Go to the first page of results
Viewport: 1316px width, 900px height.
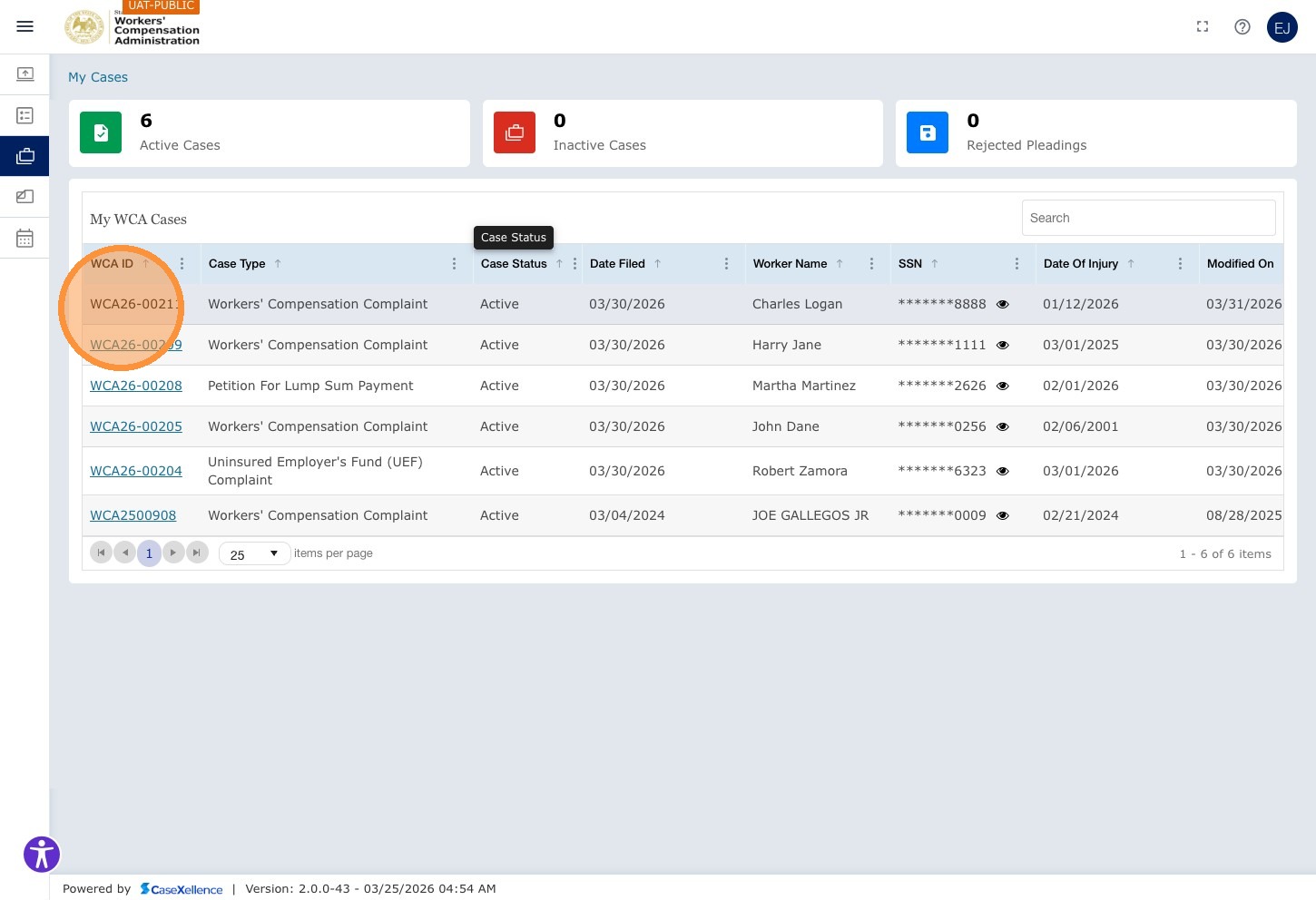click(x=101, y=553)
